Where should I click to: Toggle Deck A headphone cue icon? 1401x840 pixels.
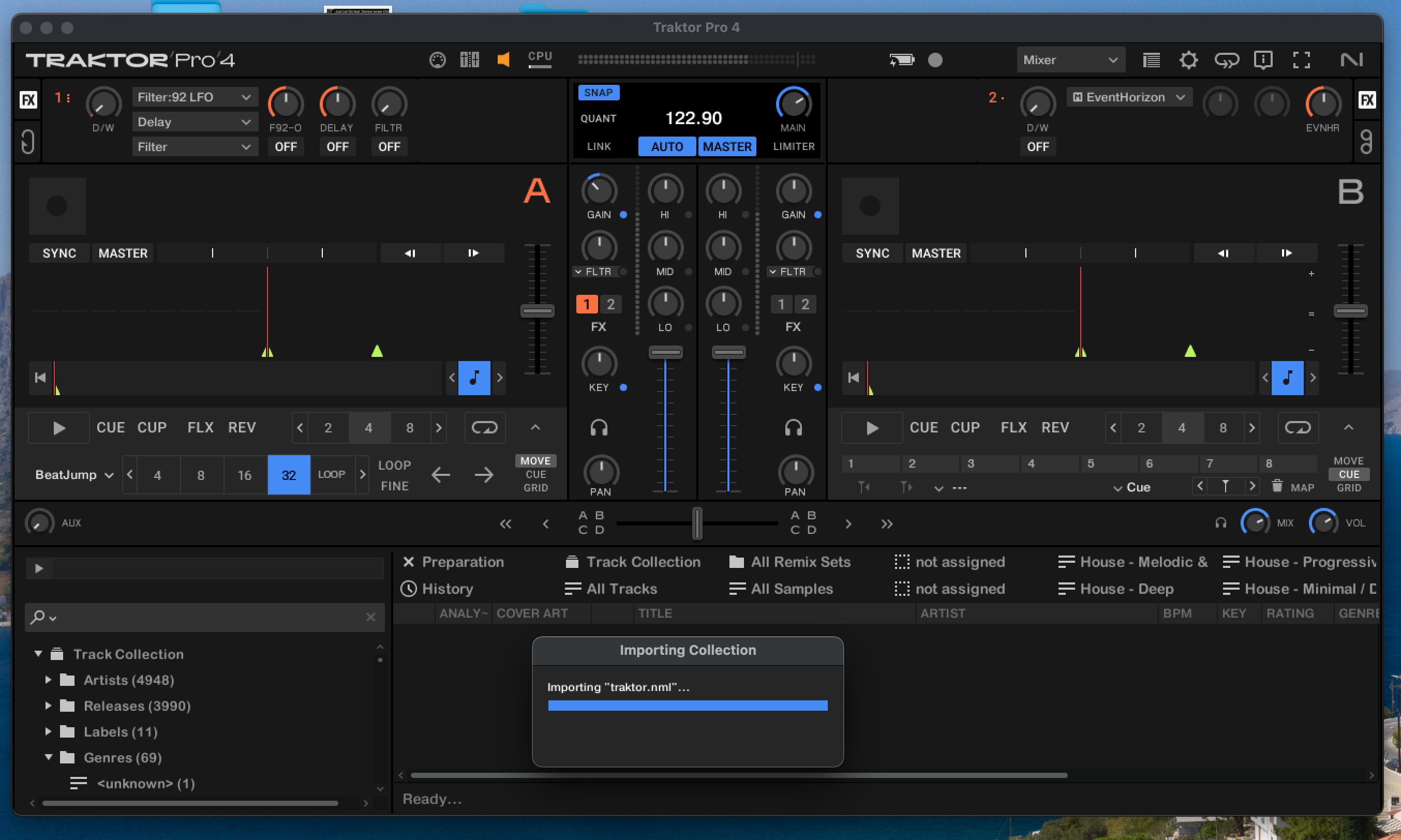[x=599, y=427]
